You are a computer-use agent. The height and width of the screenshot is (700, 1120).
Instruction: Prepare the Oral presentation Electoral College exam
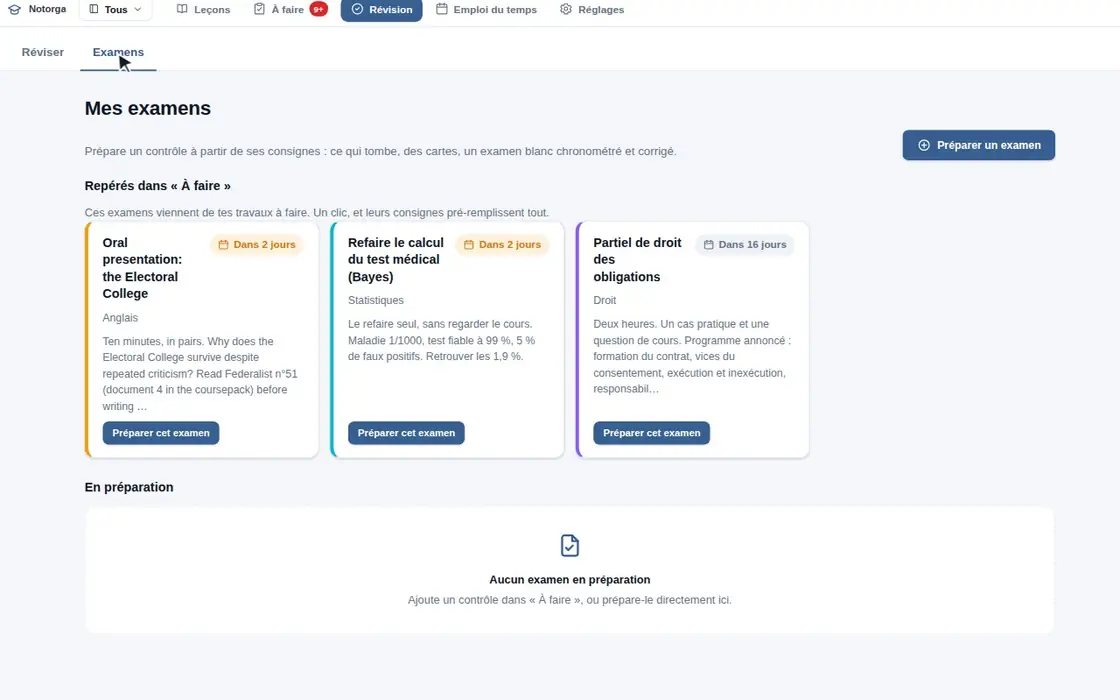point(161,433)
